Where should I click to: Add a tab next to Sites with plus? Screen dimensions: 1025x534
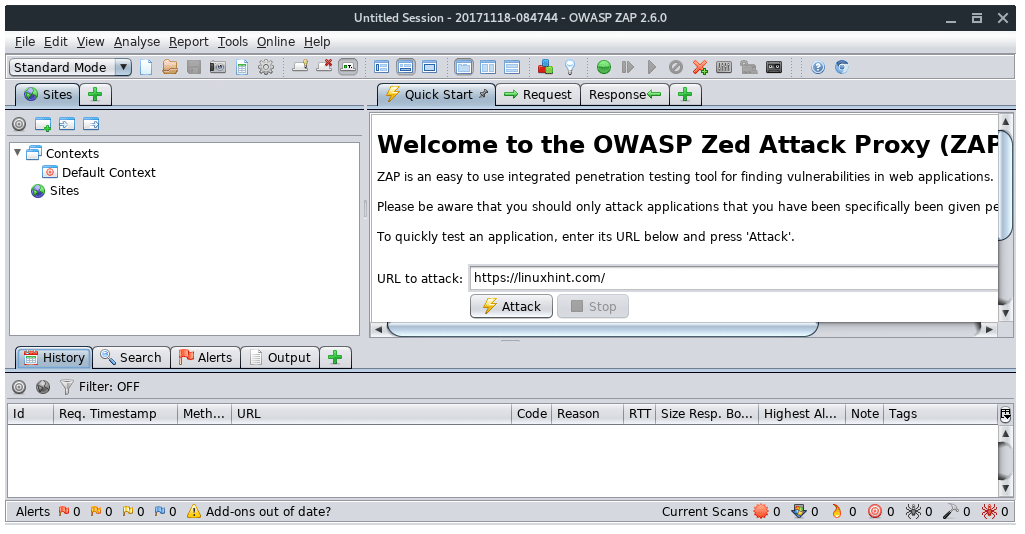point(95,95)
